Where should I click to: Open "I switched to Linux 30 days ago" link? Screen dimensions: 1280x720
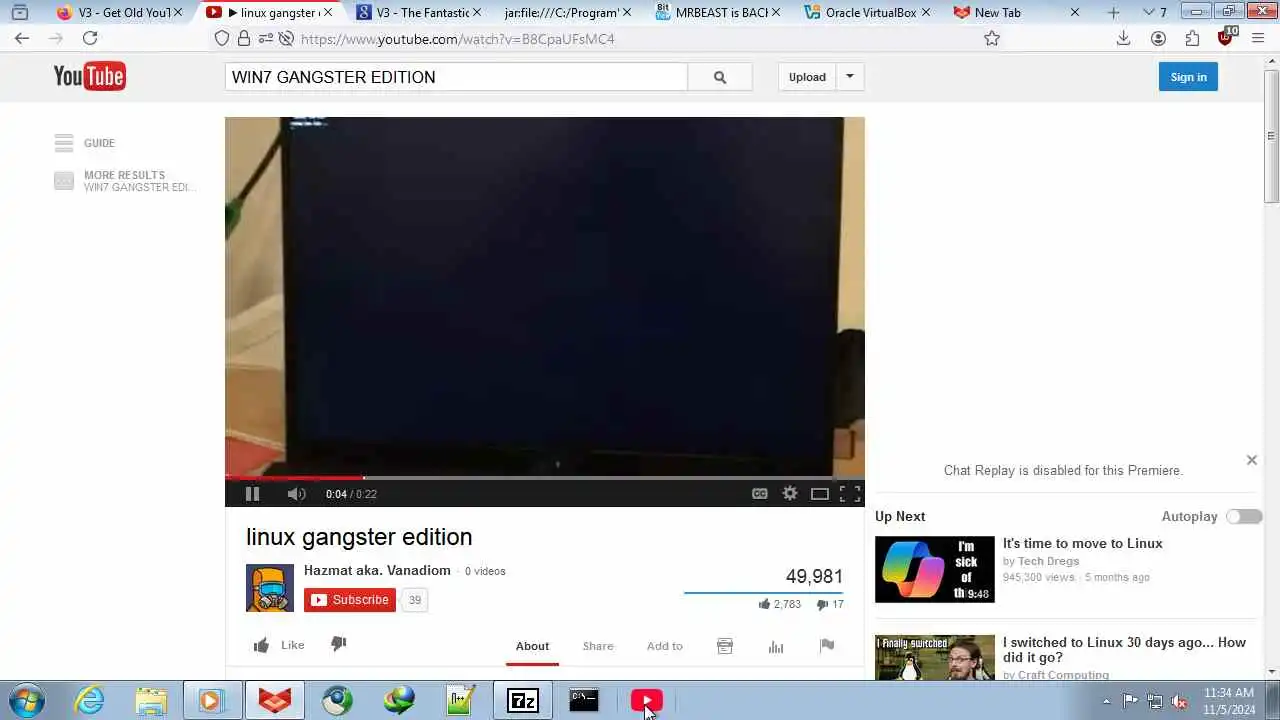1124,650
